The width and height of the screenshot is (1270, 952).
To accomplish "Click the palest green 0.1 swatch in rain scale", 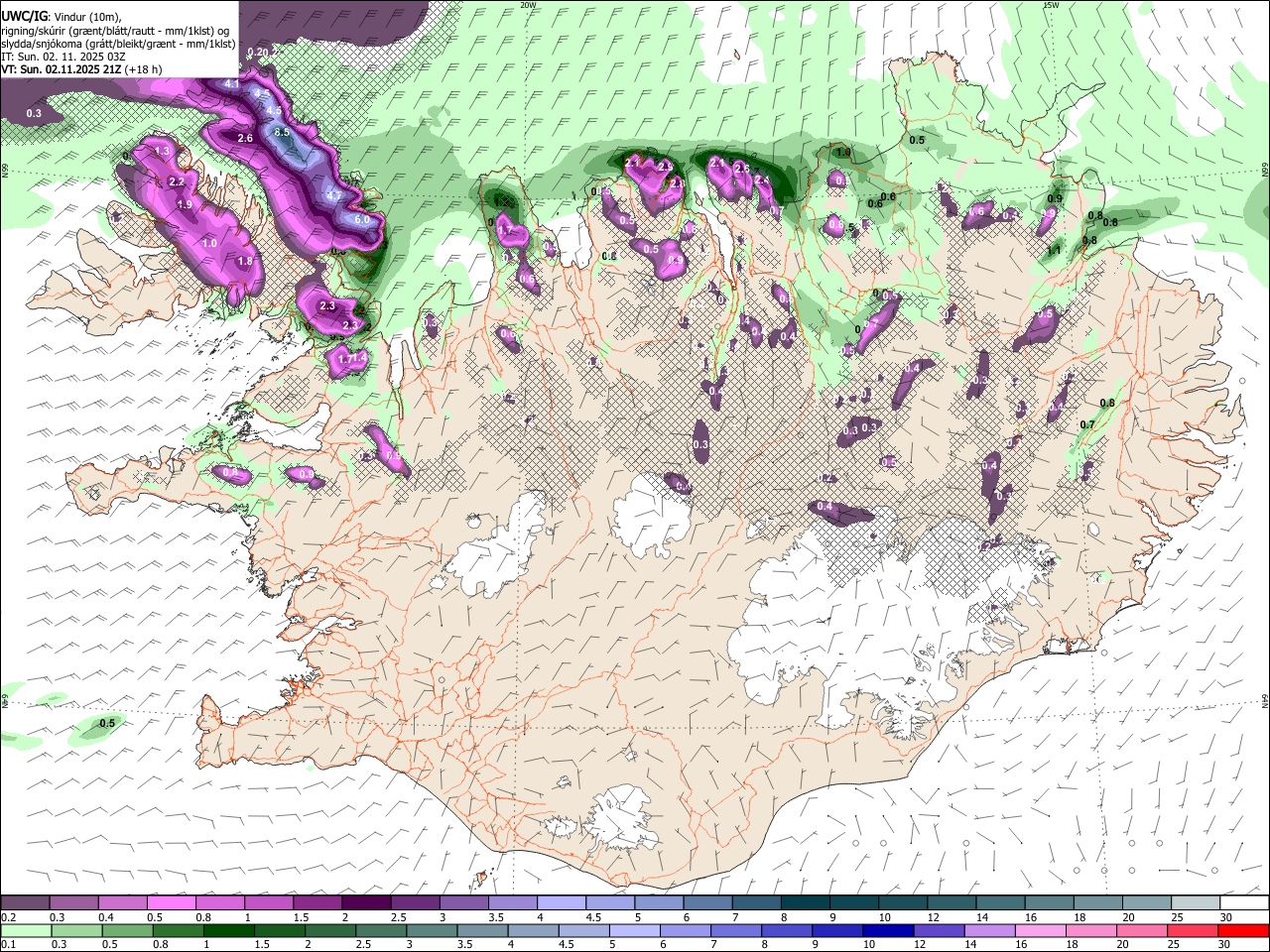I will [26, 930].
